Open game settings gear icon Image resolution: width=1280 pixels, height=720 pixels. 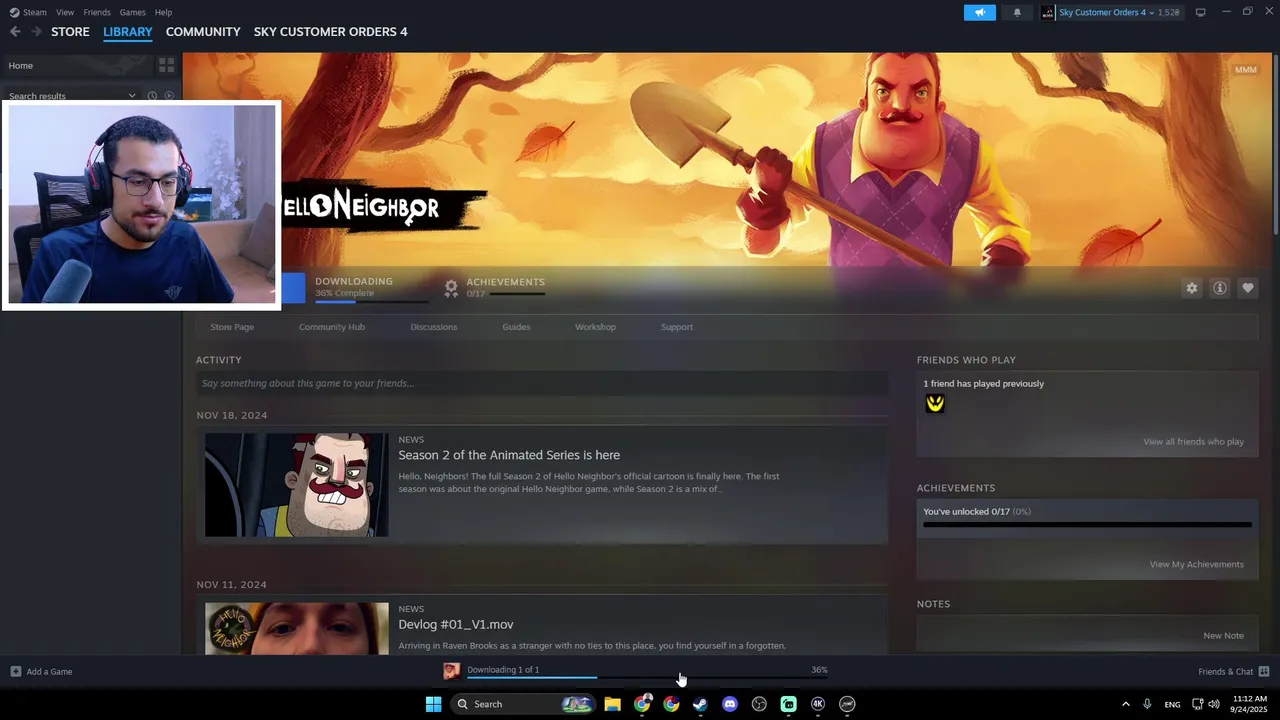point(1191,288)
